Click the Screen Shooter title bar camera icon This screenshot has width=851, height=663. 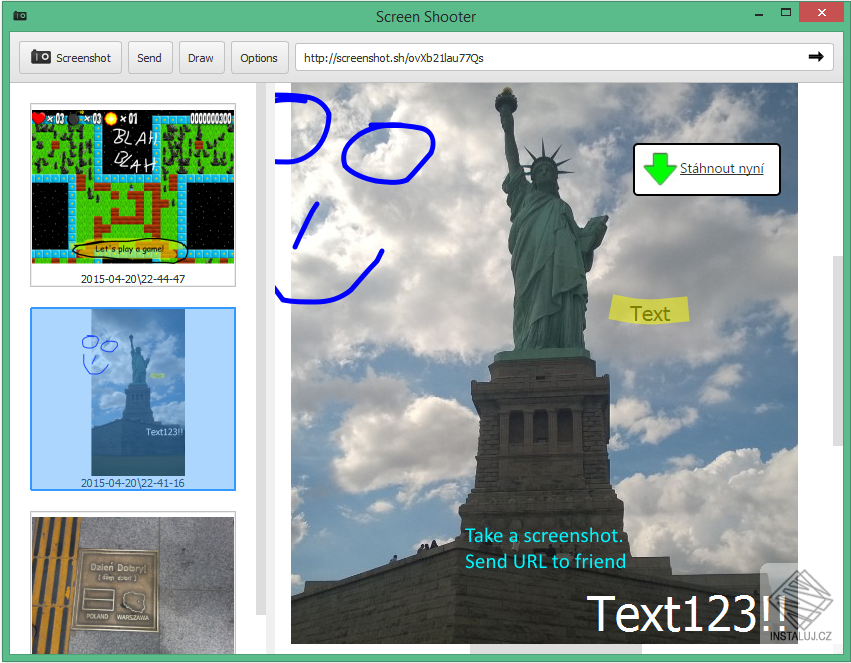[20, 16]
